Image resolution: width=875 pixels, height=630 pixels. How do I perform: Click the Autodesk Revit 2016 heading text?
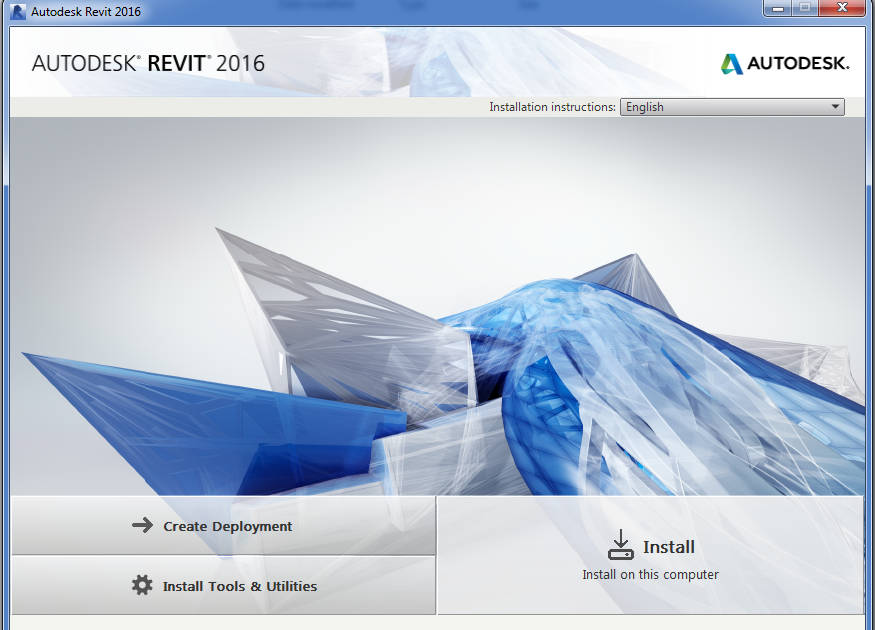pos(148,64)
